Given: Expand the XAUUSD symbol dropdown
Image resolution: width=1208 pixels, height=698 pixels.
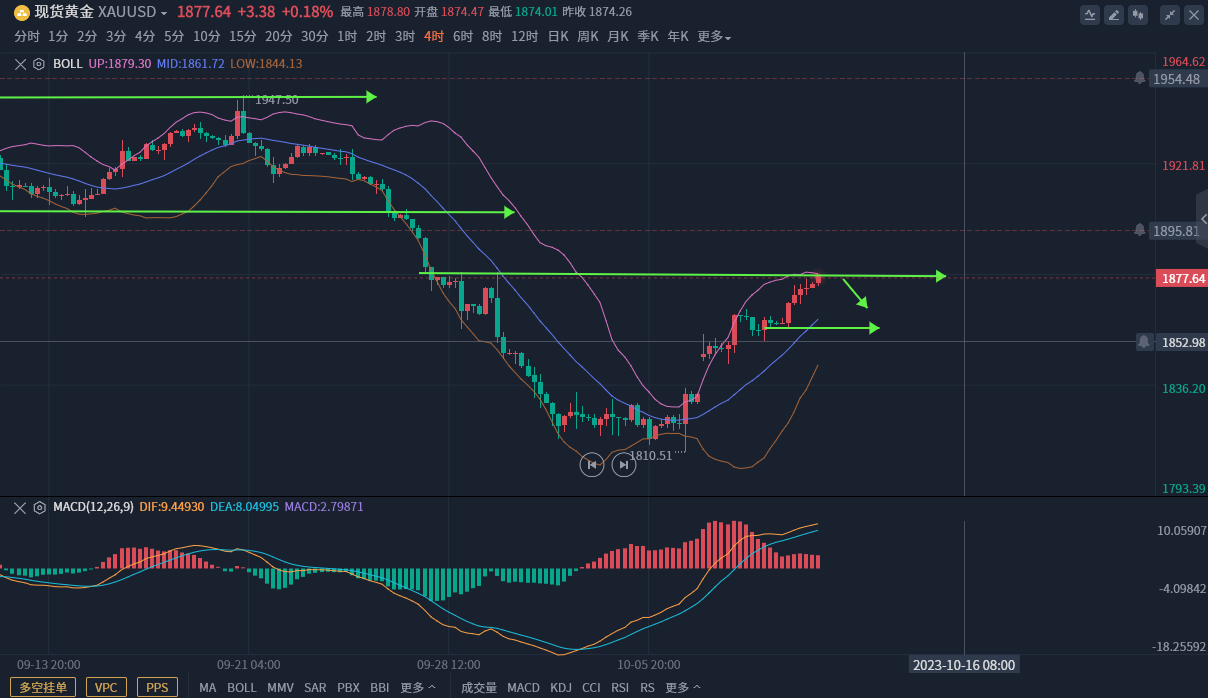Looking at the screenshot, I should [x=164, y=13].
